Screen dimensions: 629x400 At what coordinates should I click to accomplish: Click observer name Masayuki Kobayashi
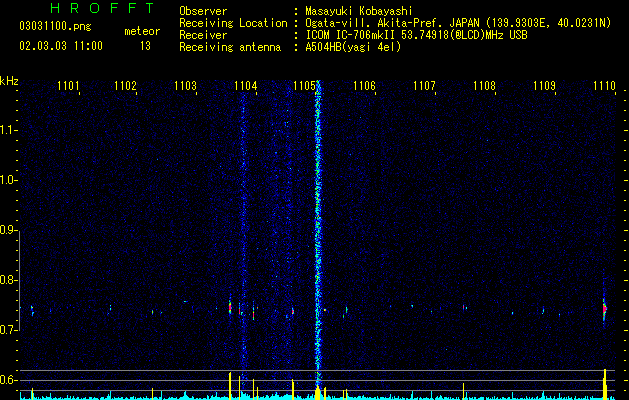(358, 11)
